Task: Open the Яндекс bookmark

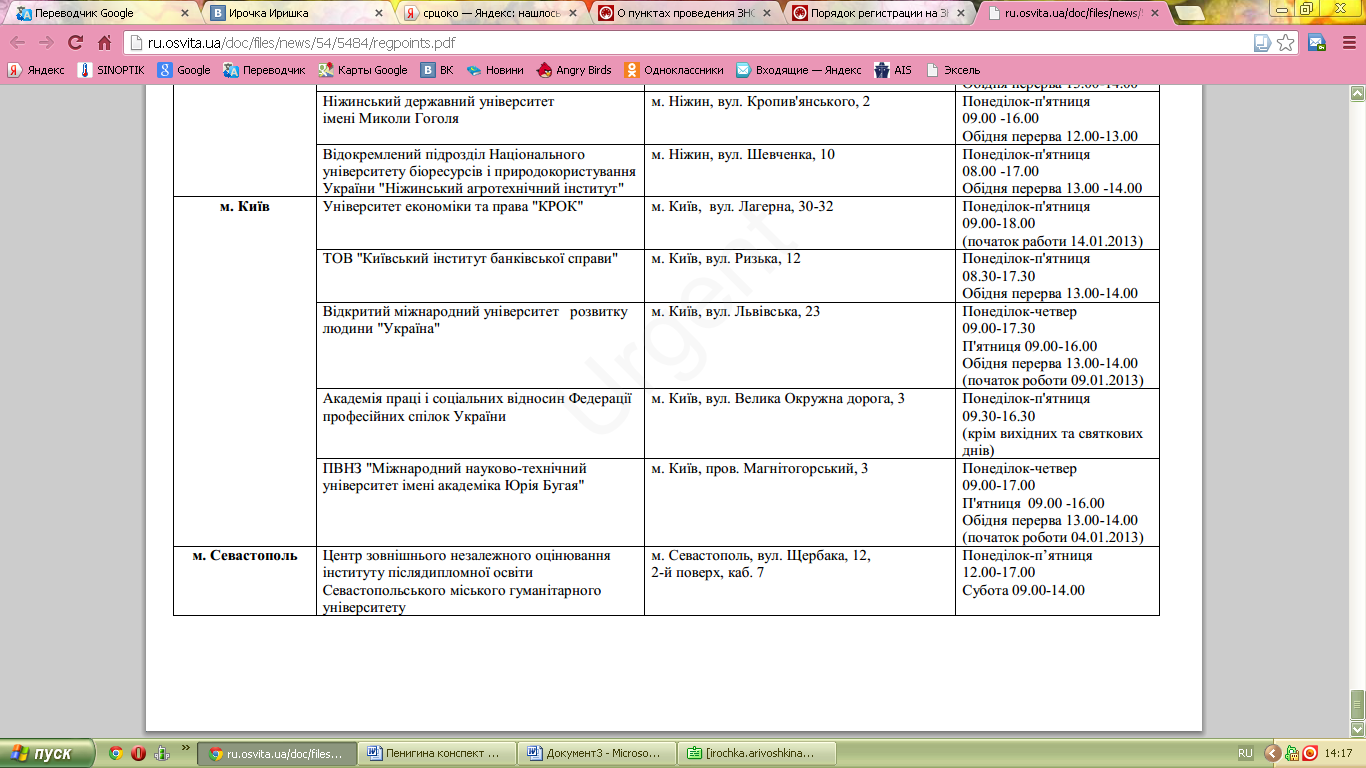Action: tap(37, 70)
